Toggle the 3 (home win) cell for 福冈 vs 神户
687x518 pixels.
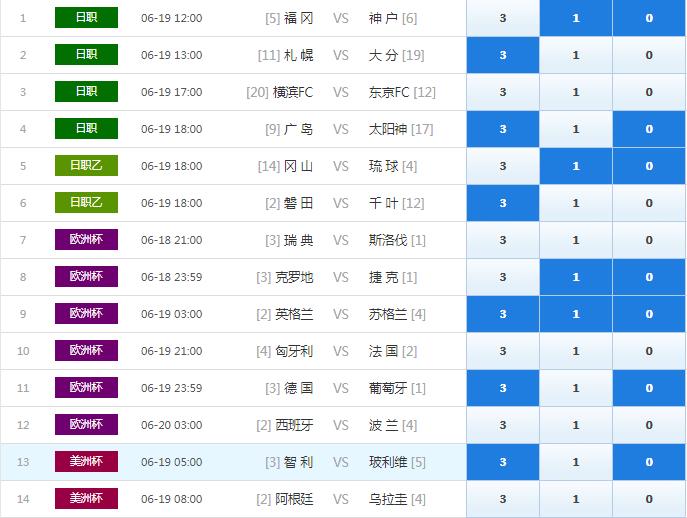tap(502, 18)
